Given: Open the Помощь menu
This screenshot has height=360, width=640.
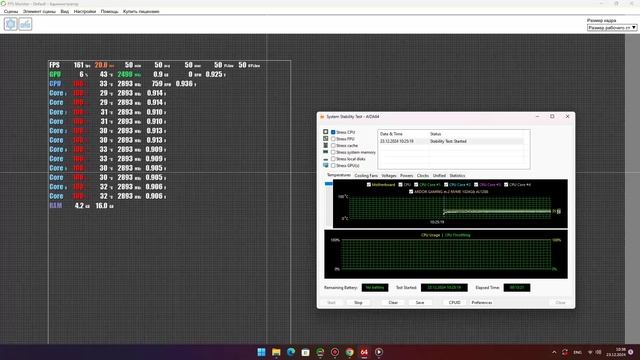Looking at the screenshot, I should point(109,11).
